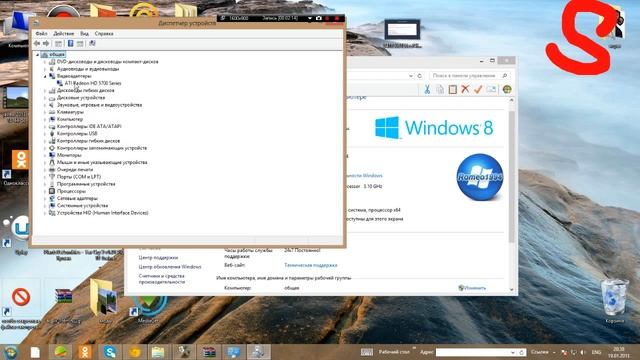640x360 pixels.
Task: Click the orange checkmark icon in System window
Action: tap(478, 89)
